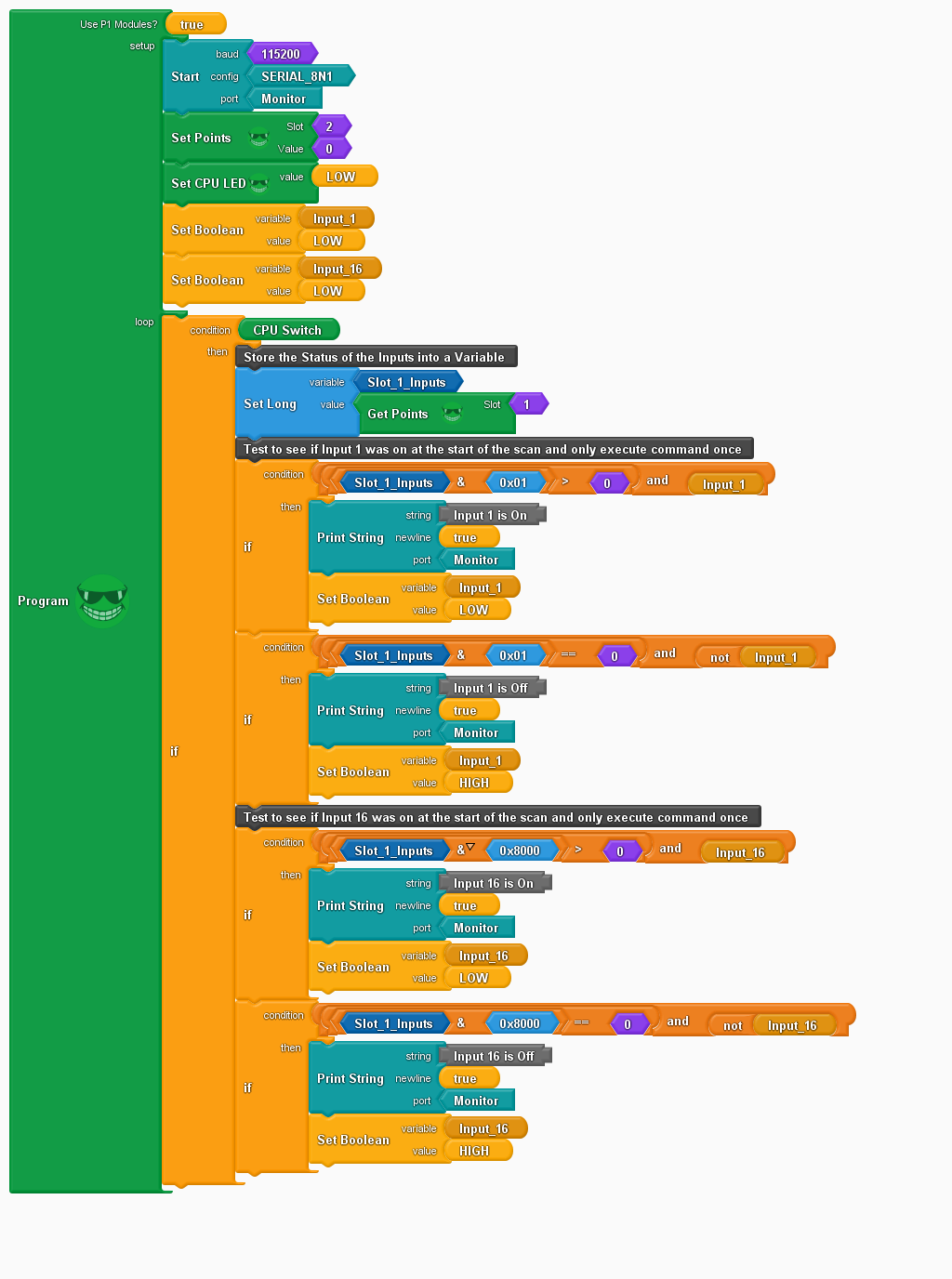Viewport: 952px width, 1279px height.
Task: Select the 'Input 1 is Off' string block
Action: pyautogui.click(x=492, y=688)
